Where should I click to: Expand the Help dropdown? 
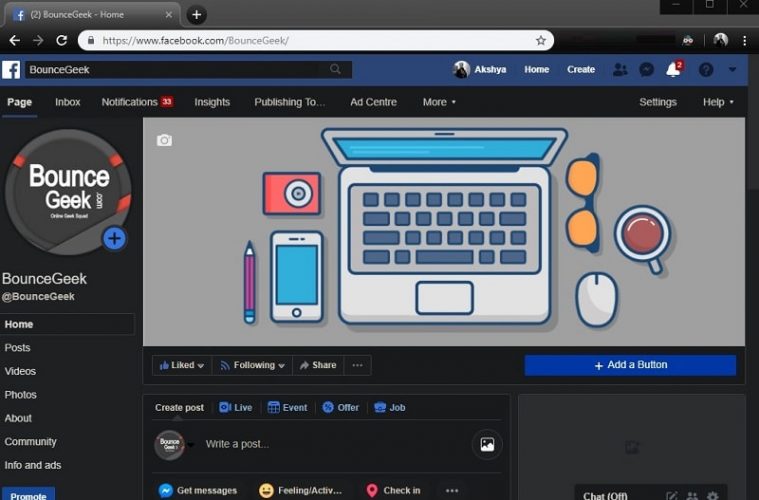click(x=718, y=102)
